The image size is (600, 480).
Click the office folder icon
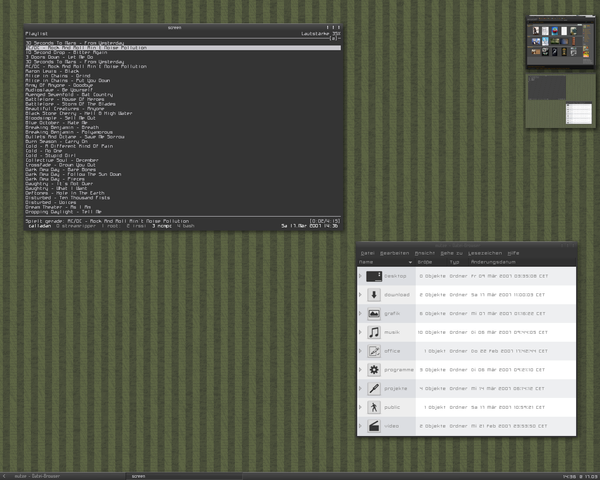[x=374, y=351]
